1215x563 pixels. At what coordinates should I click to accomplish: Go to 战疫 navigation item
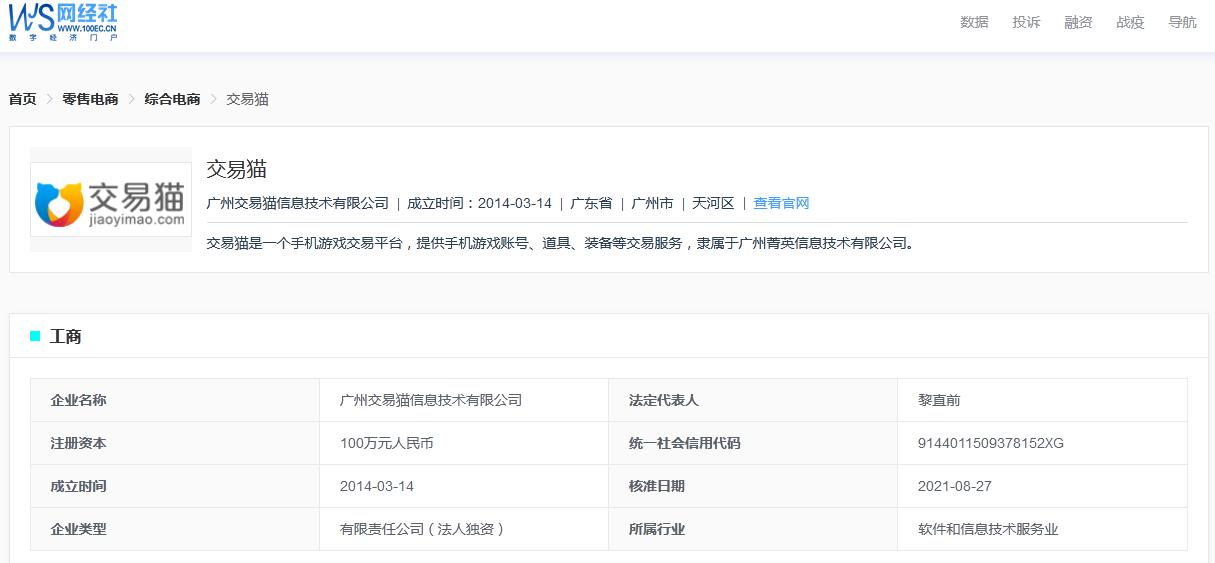point(1129,22)
